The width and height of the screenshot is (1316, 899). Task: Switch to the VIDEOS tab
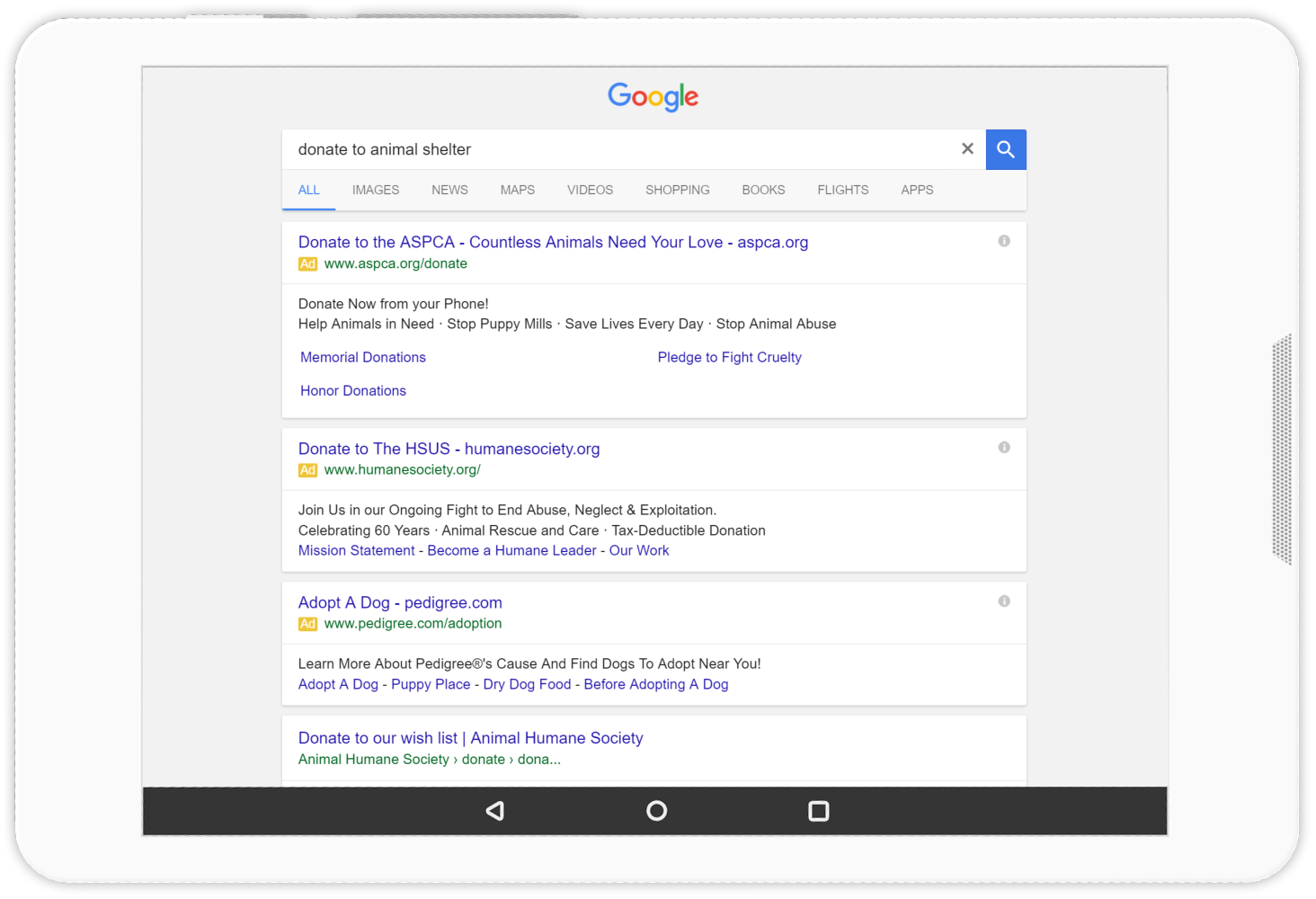(x=590, y=190)
